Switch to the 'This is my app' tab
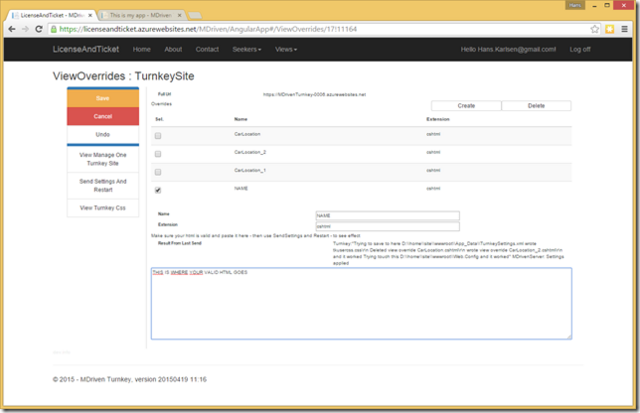 (141, 15)
